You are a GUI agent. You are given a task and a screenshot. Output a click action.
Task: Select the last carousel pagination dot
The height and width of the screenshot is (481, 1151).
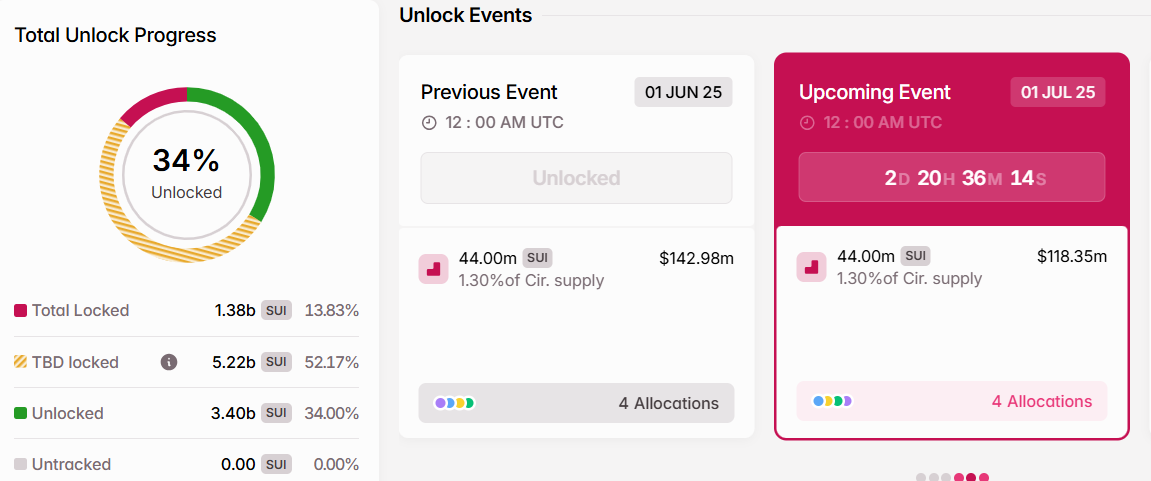[x=984, y=477]
